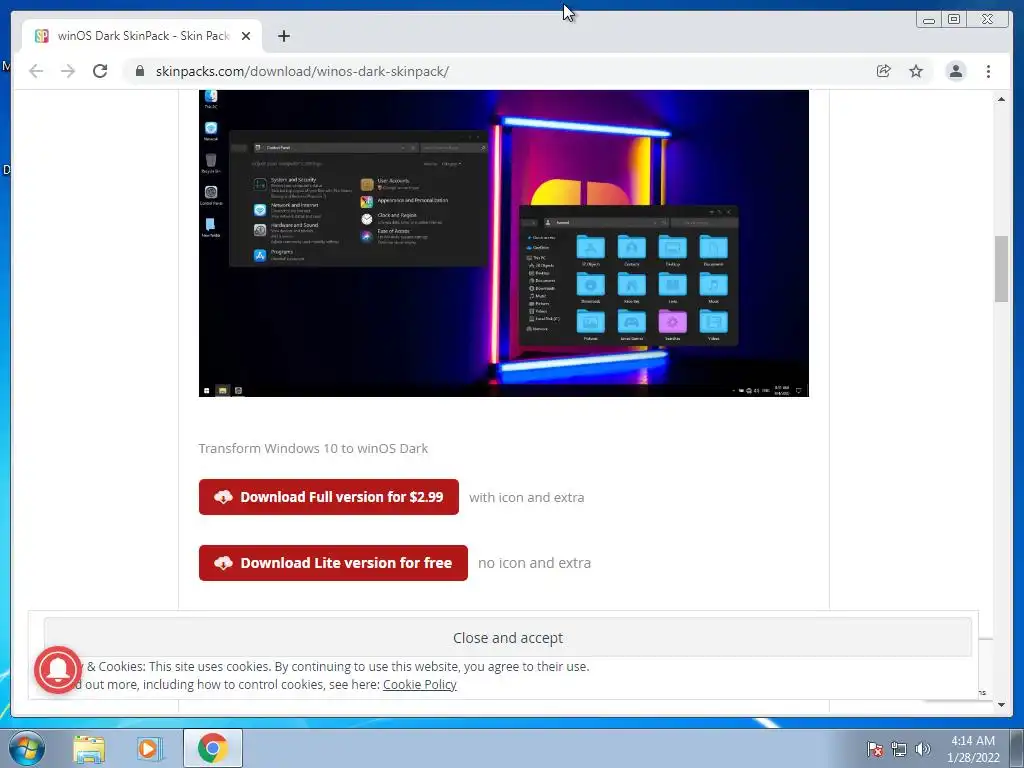Click the red notification bell icon
Screen dimensions: 1024x768
tap(58, 669)
